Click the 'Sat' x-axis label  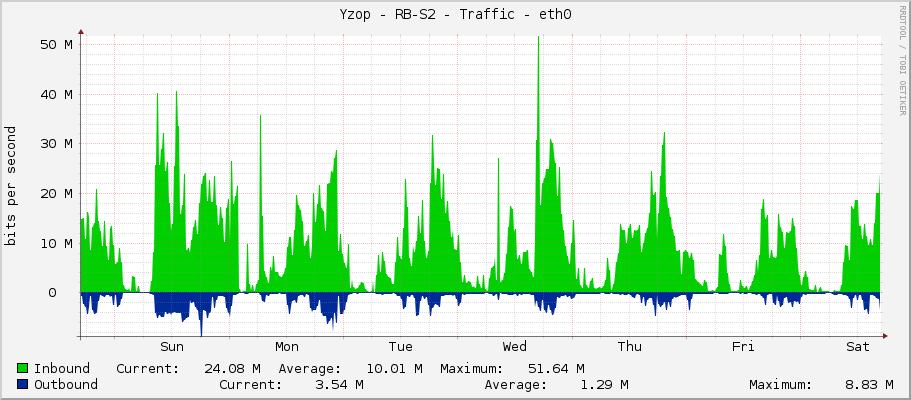click(858, 347)
